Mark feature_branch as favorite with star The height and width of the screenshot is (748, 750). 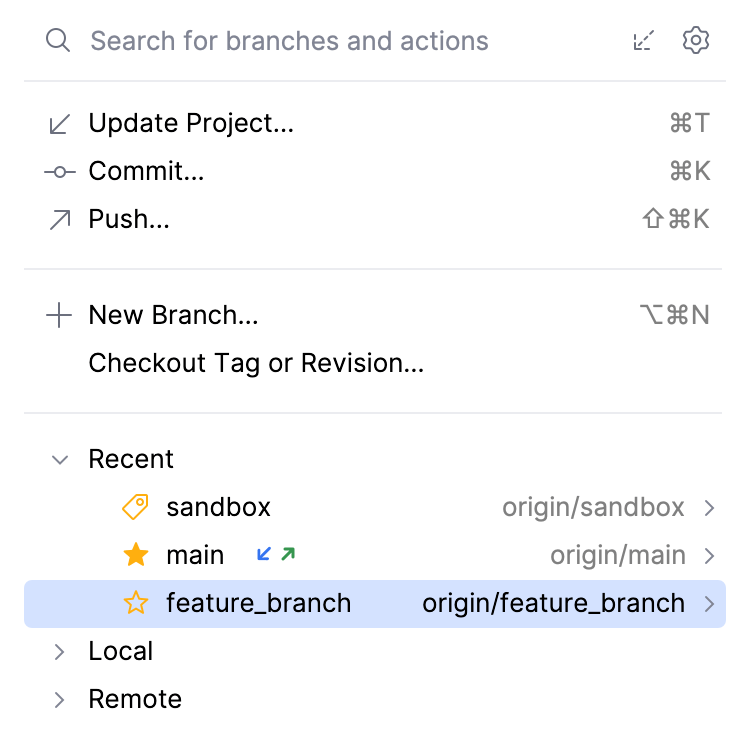135,603
